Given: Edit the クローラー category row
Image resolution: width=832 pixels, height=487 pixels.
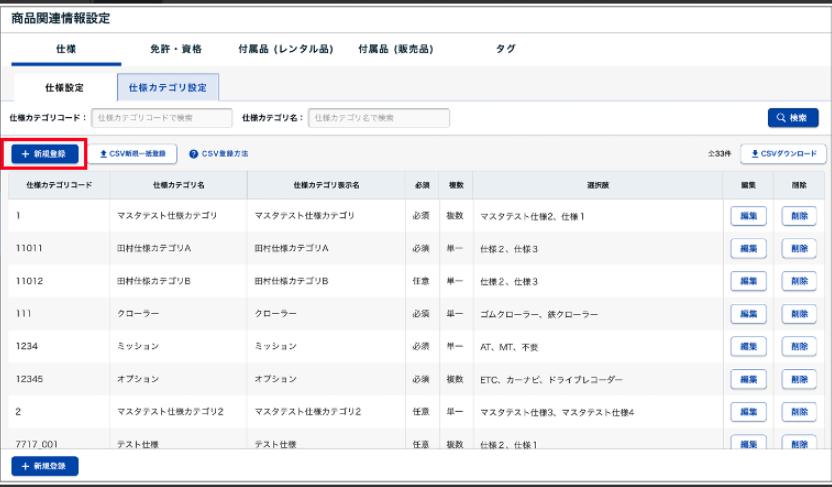Looking at the screenshot, I should [748, 314].
